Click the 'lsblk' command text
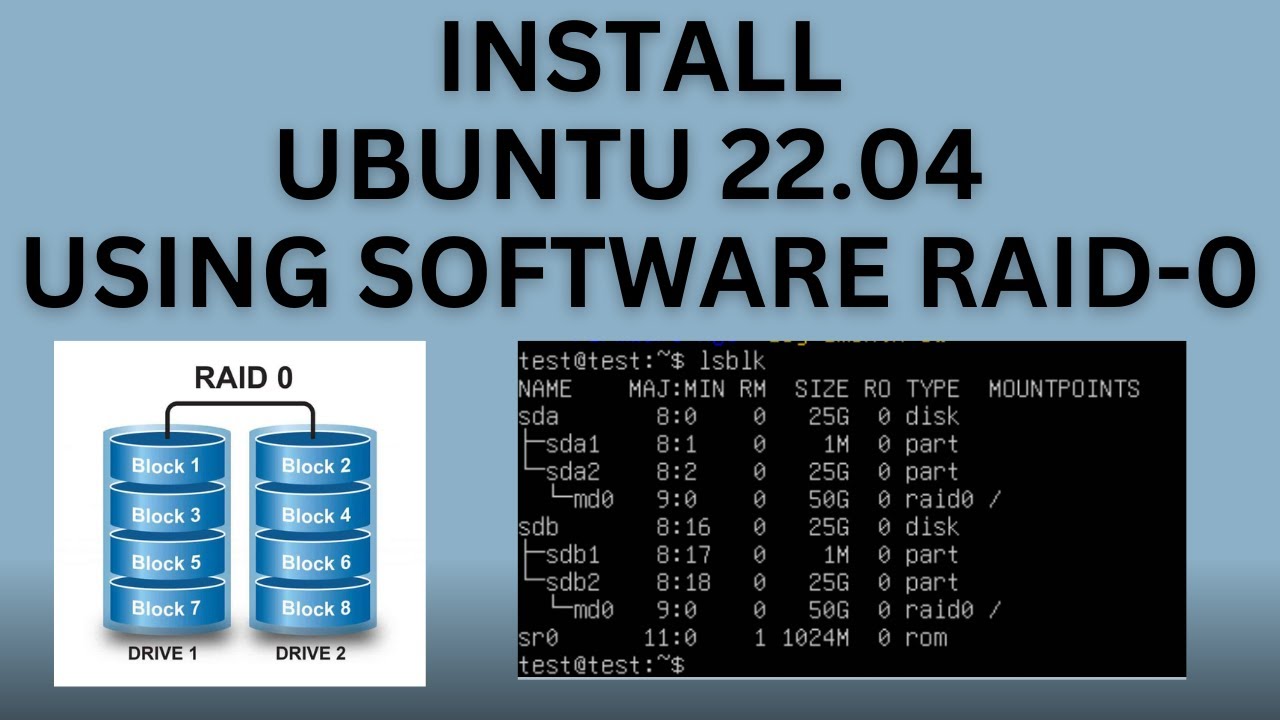The width and height of the screenshot is (1280, 720). [730, 361]
